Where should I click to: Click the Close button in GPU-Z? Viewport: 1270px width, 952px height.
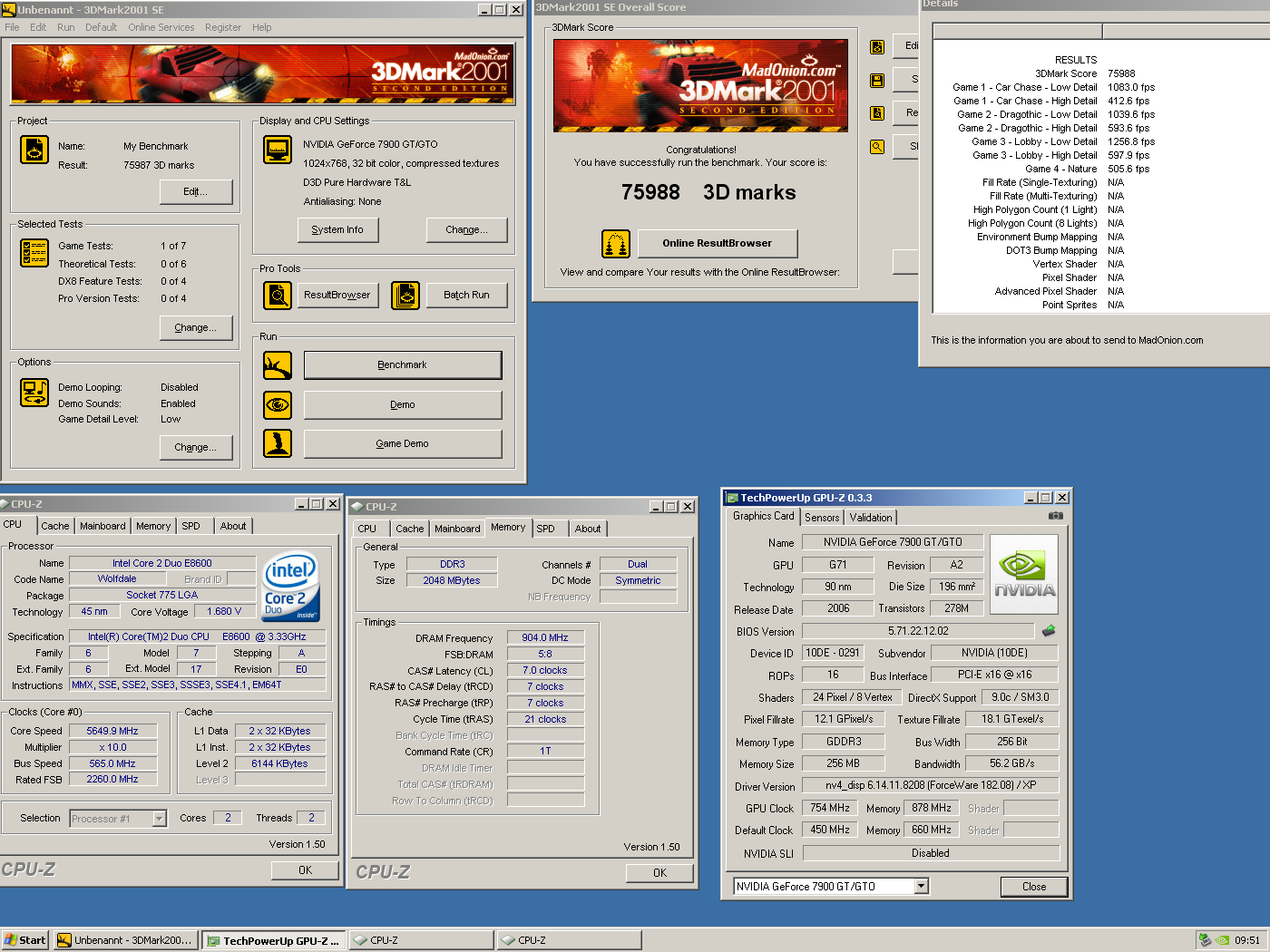coord(1034,887)
